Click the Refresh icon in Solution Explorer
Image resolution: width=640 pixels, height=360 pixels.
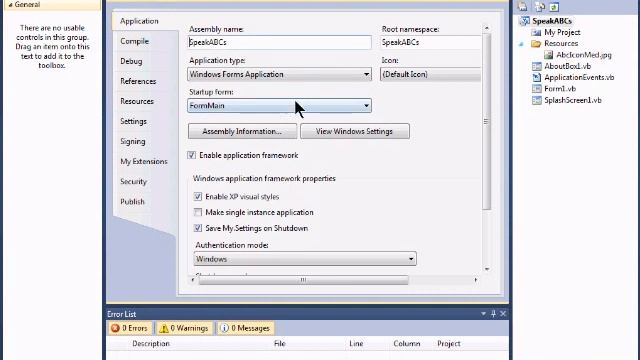coord(554,7)
